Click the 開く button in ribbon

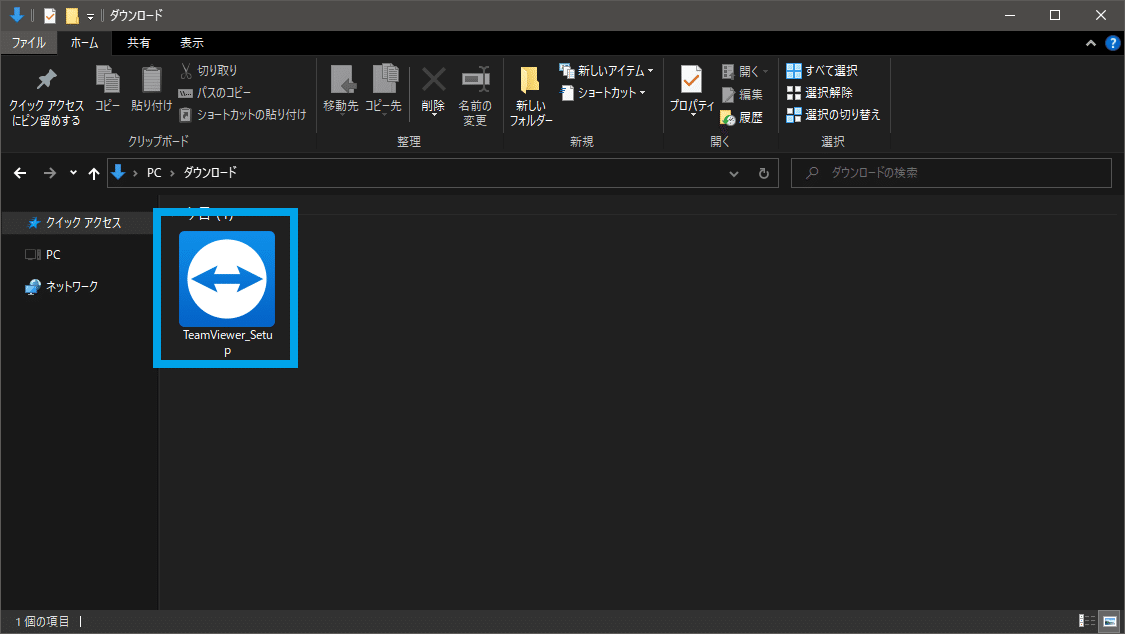pos(744,71)
